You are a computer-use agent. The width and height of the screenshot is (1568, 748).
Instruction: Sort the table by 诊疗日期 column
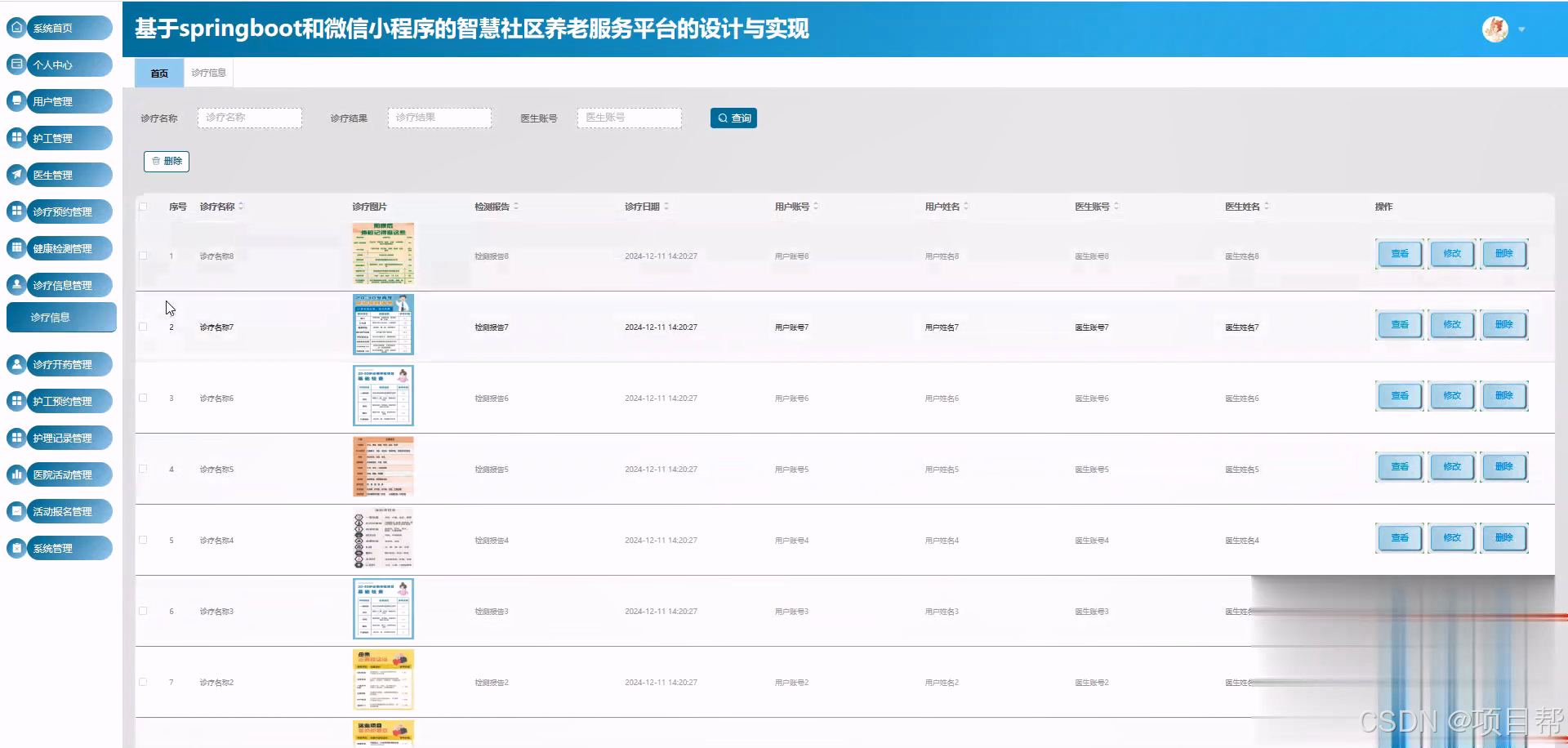coord(666,207)
